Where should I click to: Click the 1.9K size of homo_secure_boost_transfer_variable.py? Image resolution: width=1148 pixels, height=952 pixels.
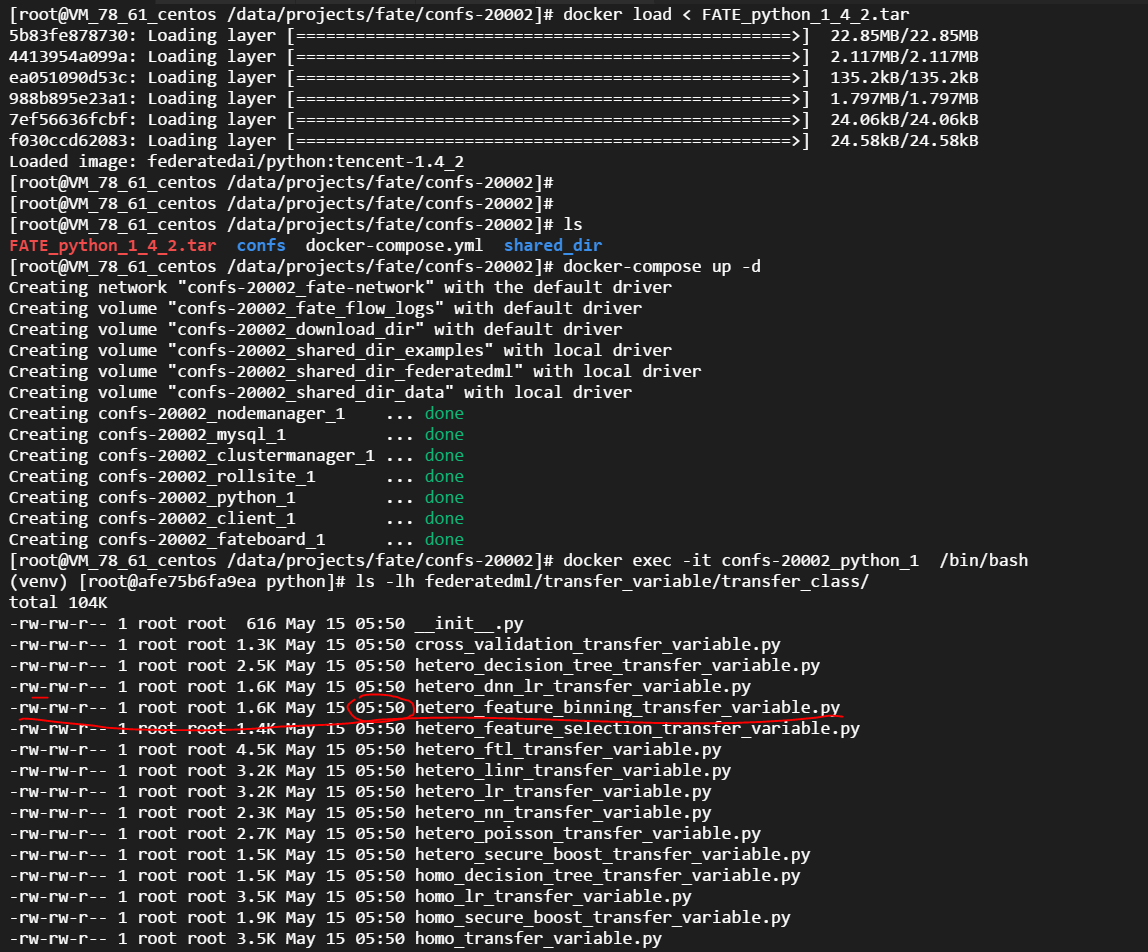tap(256, 918)
